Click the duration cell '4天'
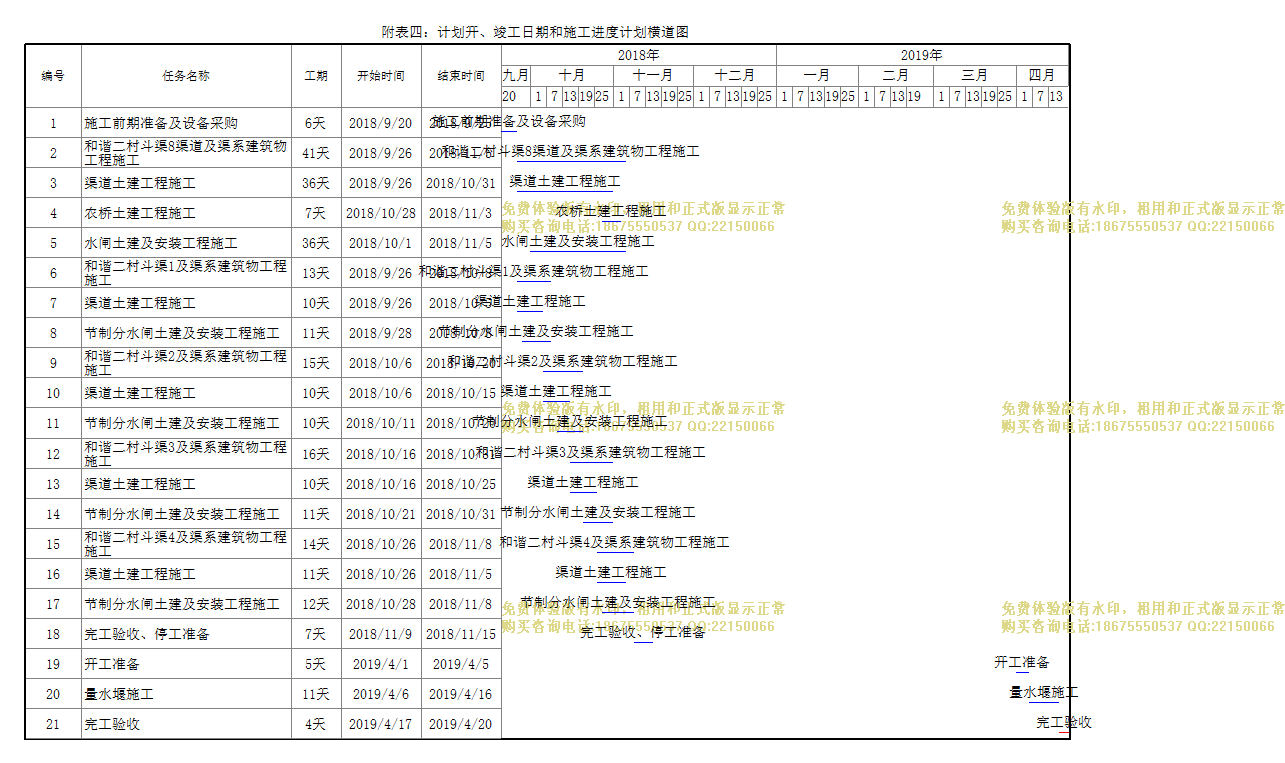This screenshot has width=1285, height=763. pos(316,724)
